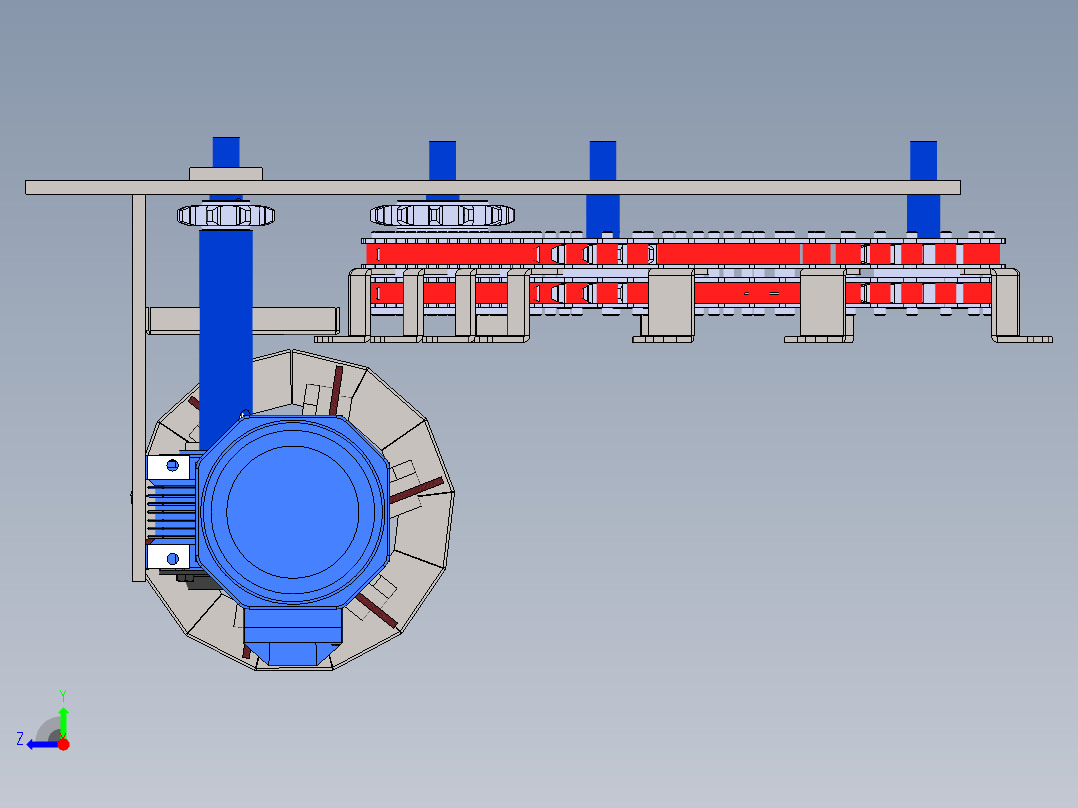The width and height of the screenshot is (1078, 808).
Task: Select the long horizontal gray top plate
Action: pyautogui.click(x=492, y=187)
